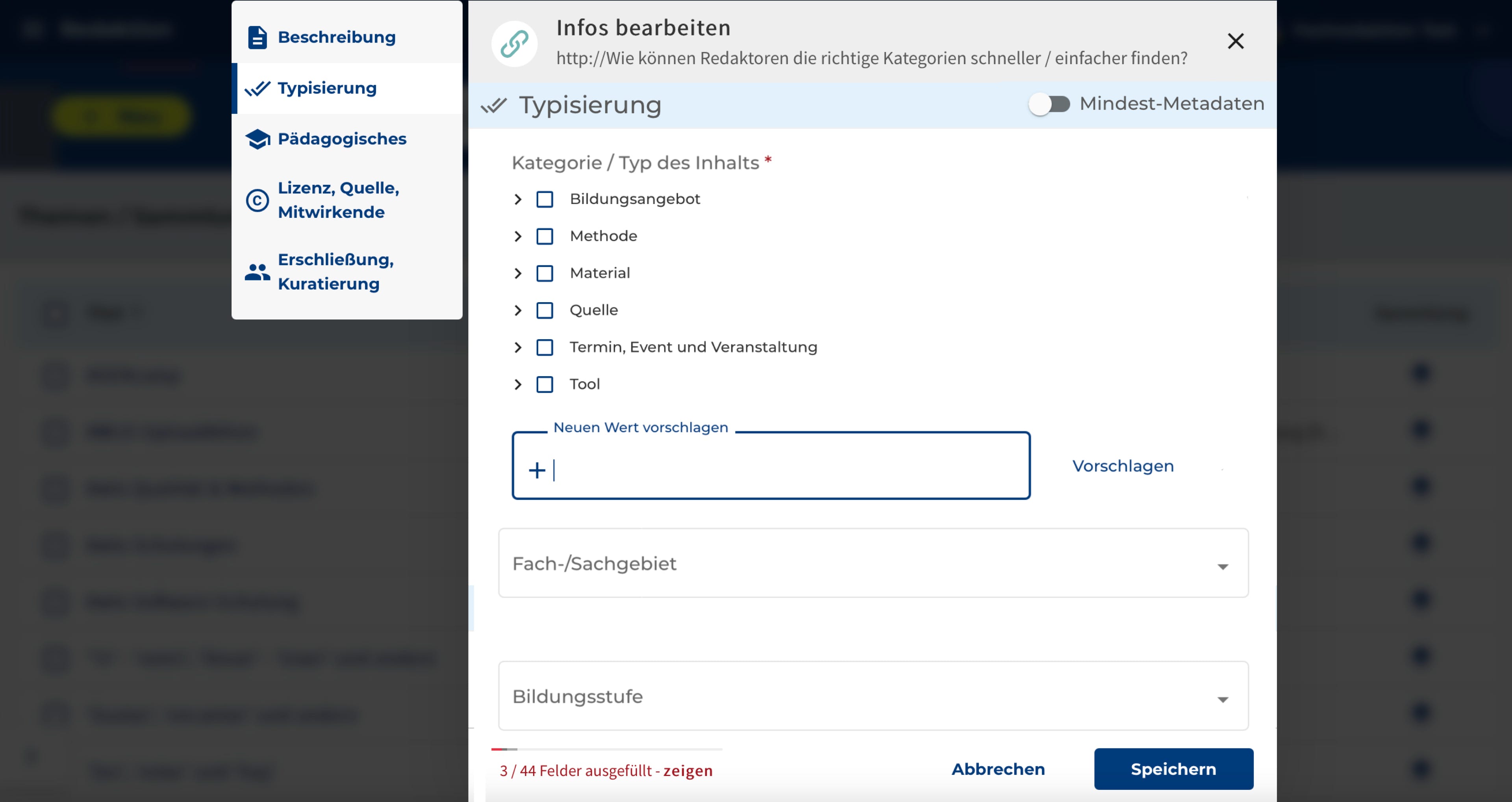The height and width of the screenshot is (802, 1512).
Task: Click the plus icon in suggestion field
Action: click(x=536, y=470)
